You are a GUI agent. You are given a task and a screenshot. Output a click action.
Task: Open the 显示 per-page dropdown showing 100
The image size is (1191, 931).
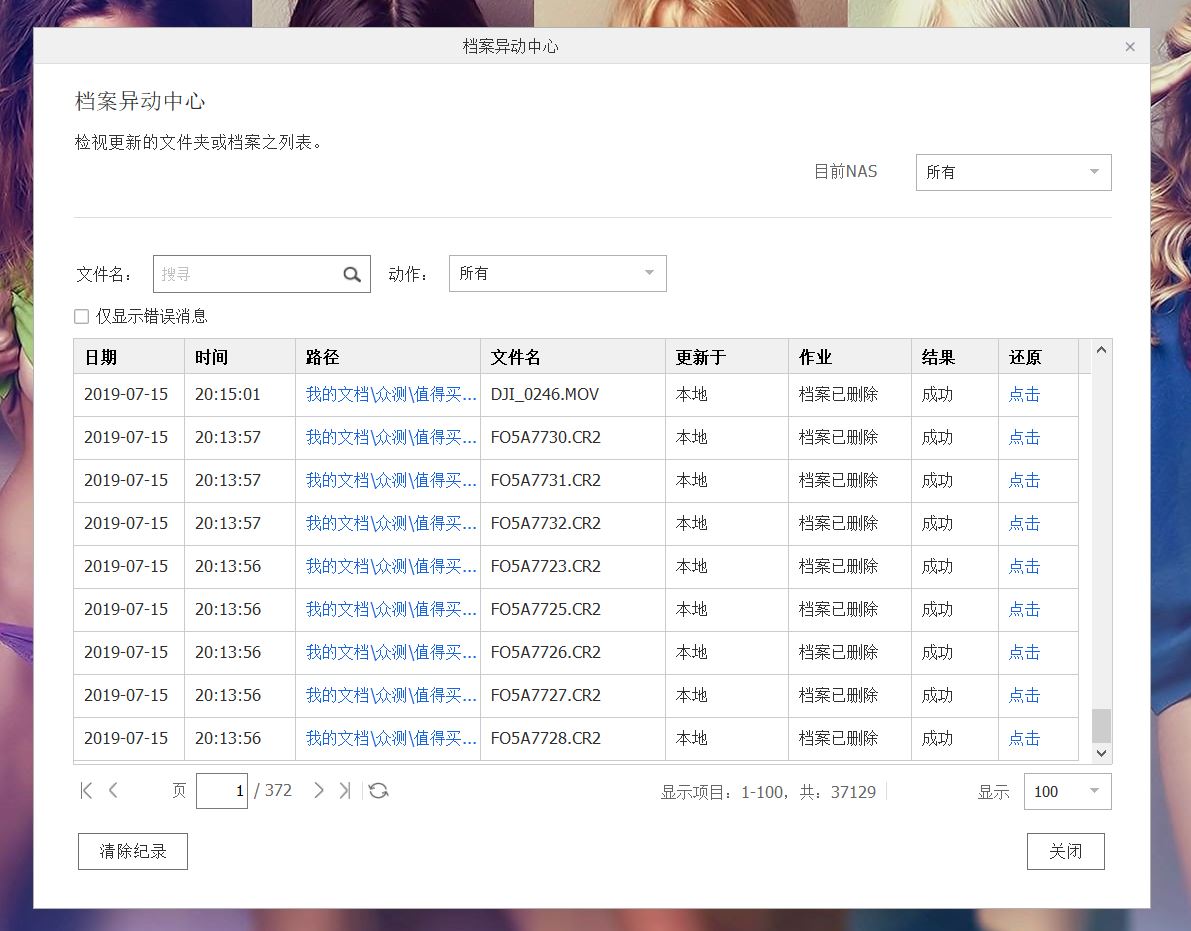[1067, 791]
